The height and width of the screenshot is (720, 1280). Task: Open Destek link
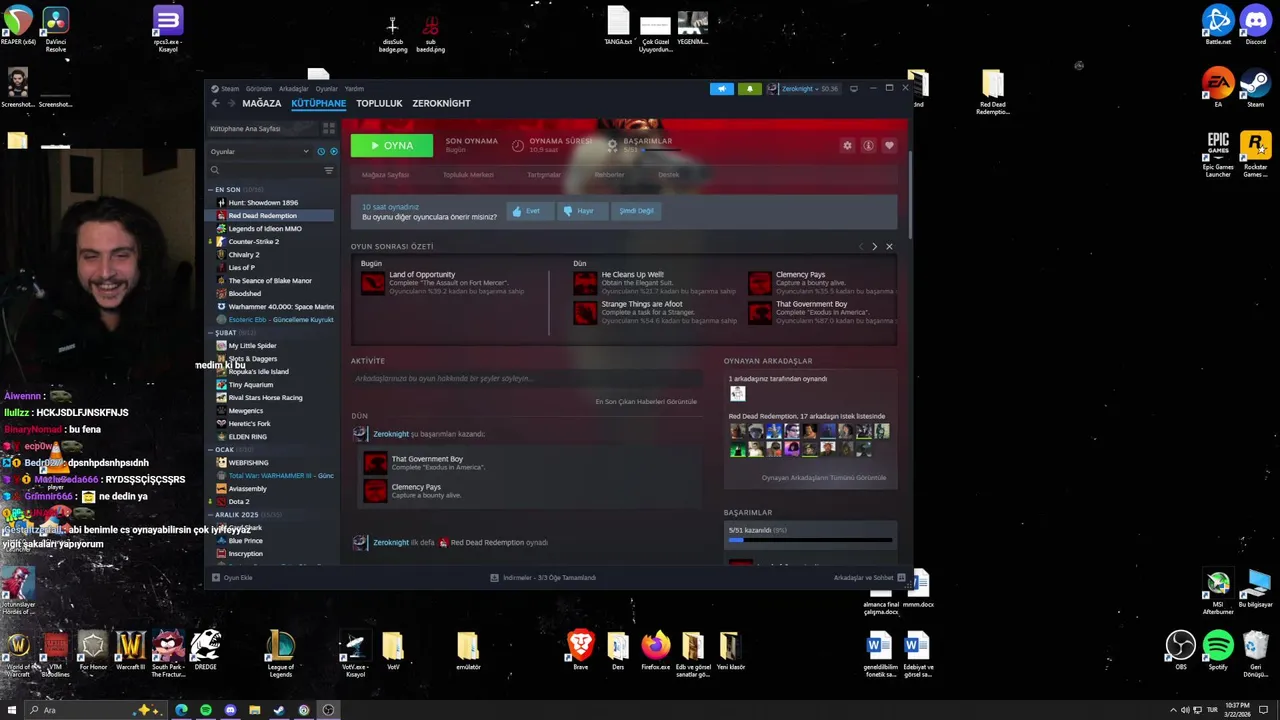coord(668,175)
